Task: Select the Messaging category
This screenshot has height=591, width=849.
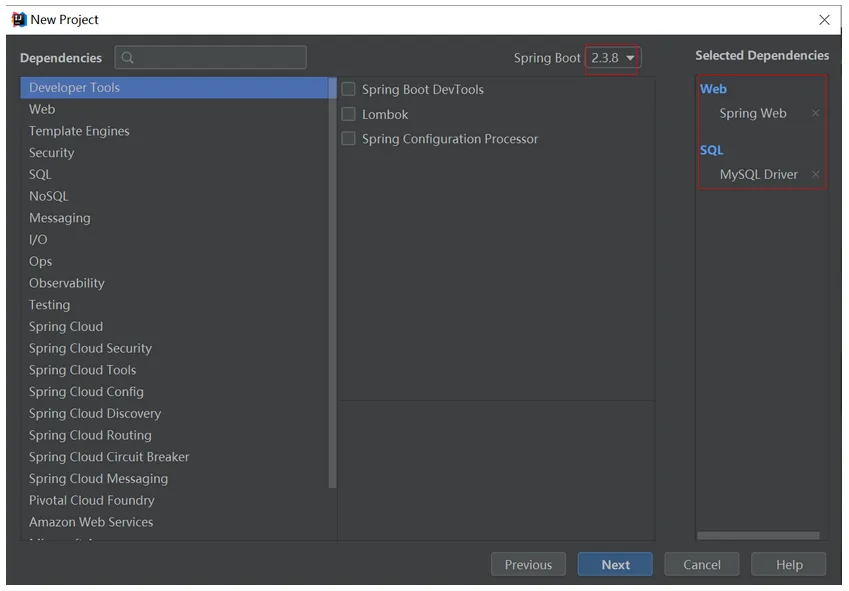Action: (174, 218)
